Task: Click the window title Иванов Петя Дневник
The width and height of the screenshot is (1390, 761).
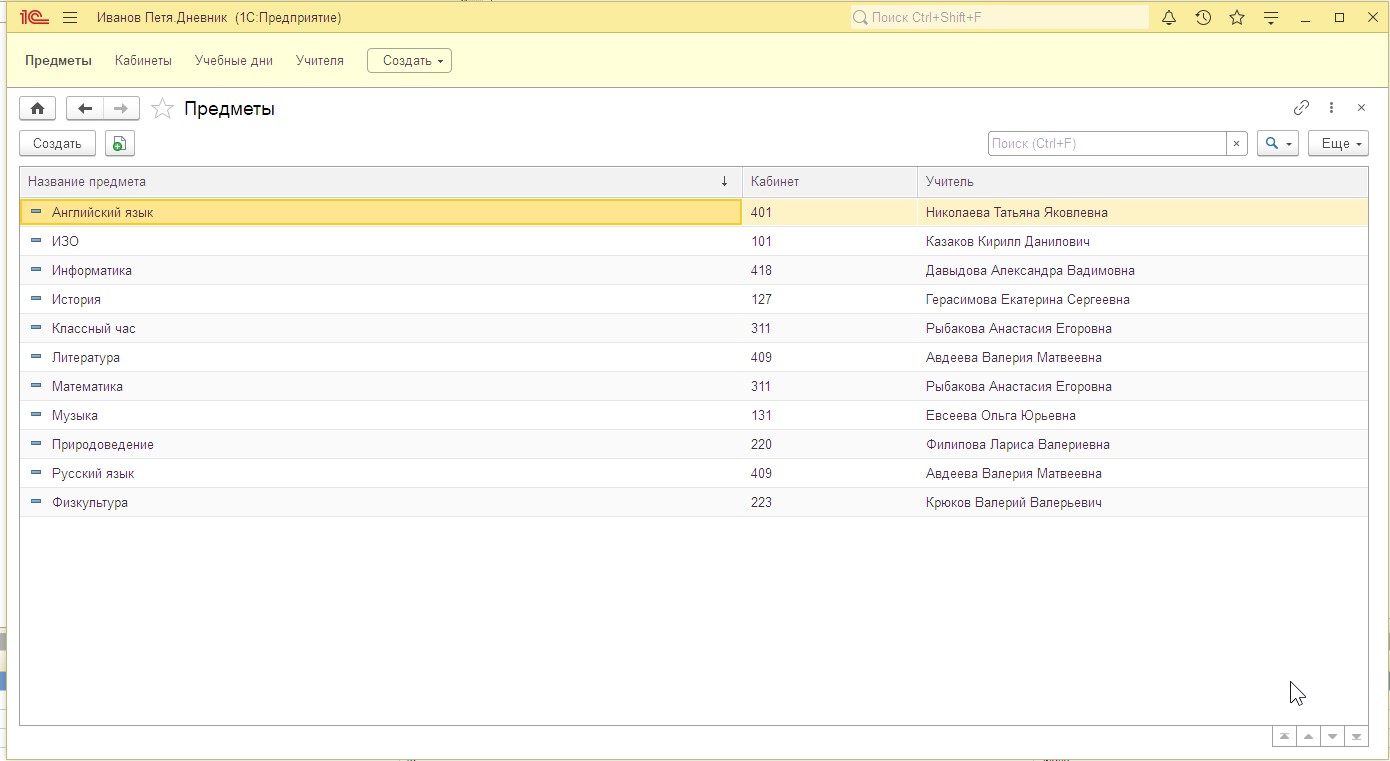Action: click(219, 18)
